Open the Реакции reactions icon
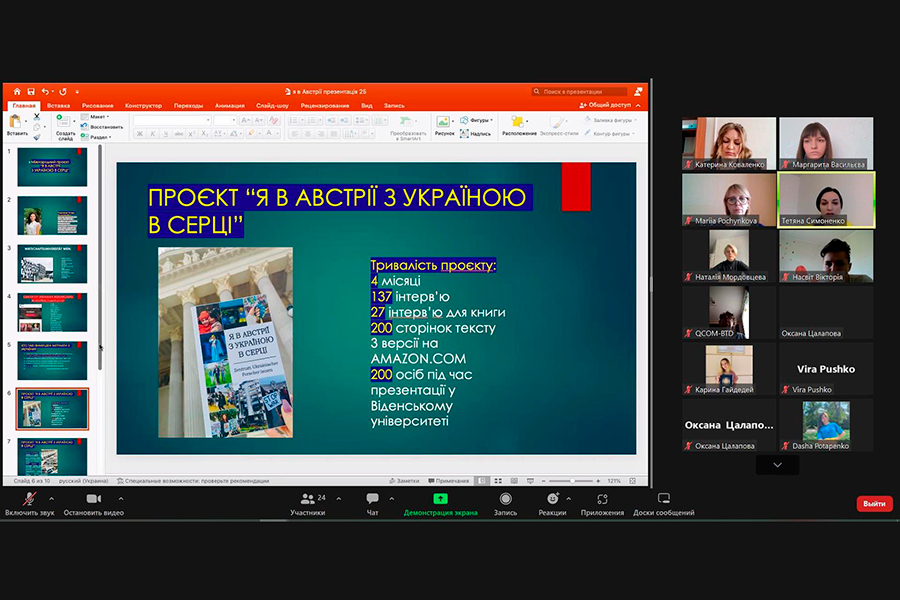 pyautogui.click(x=552, y=498)
